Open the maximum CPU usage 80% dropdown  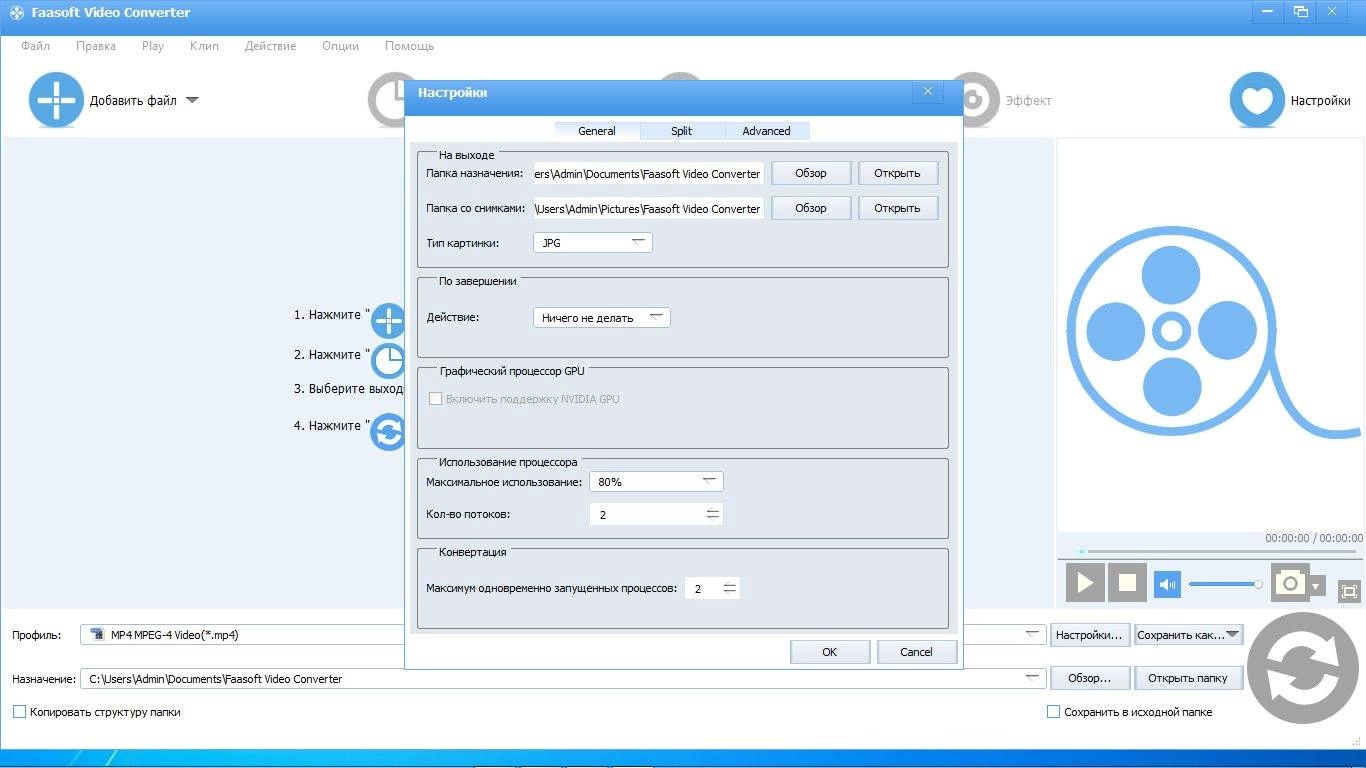click(656, 482)
